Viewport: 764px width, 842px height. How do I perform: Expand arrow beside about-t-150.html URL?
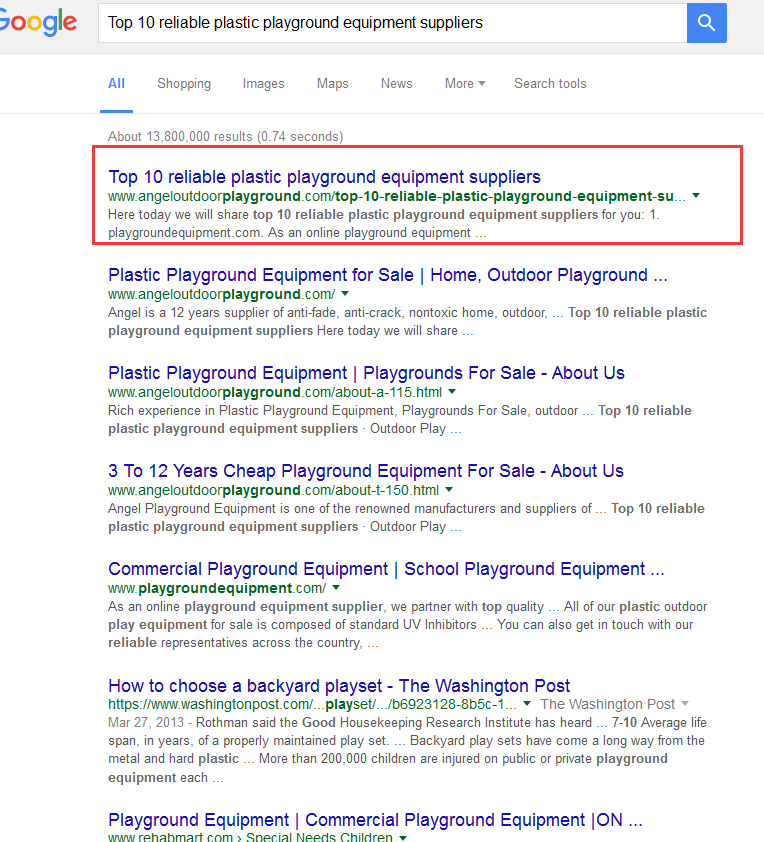pos(449,490)
